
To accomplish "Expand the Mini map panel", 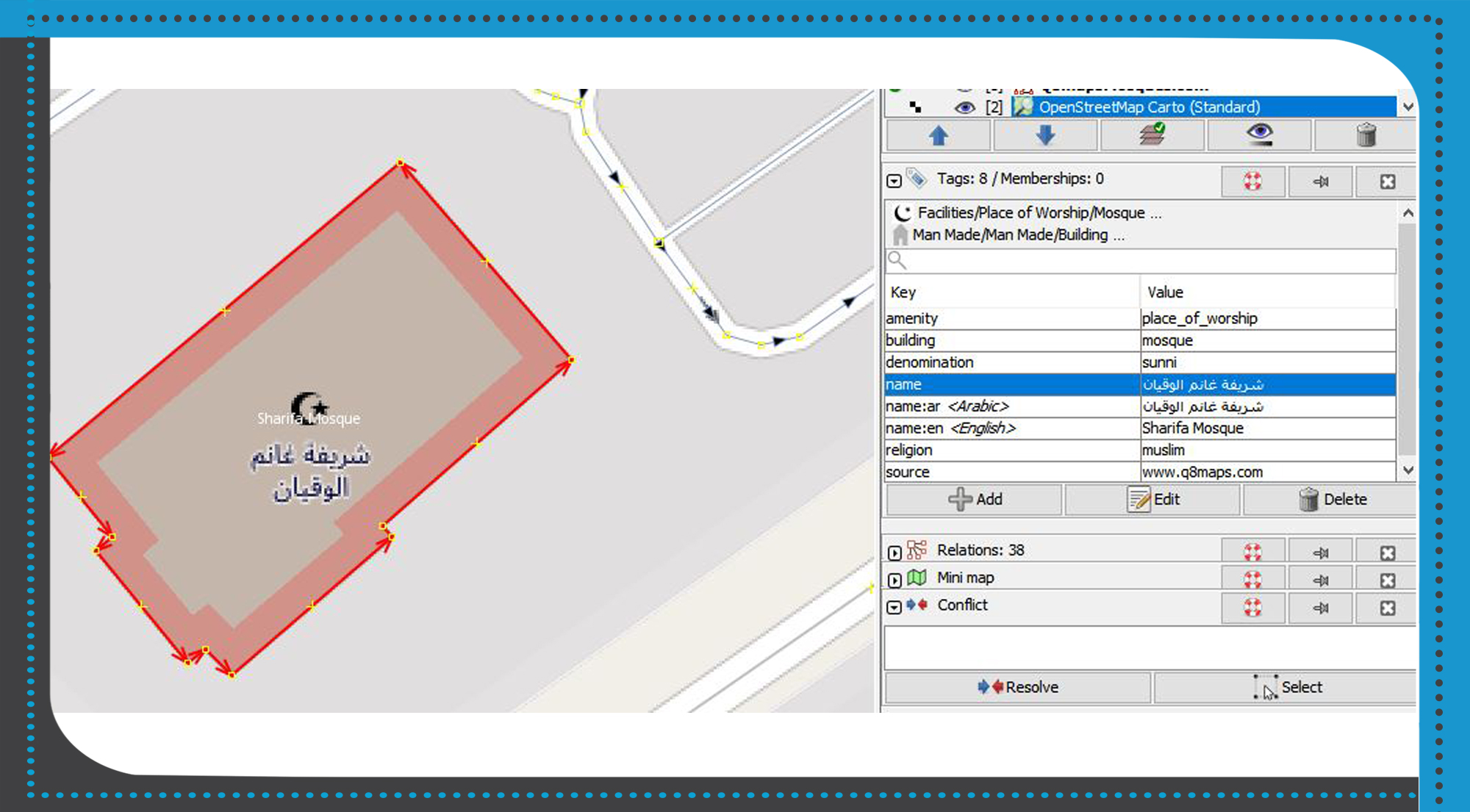I will [x=894, y=581].
